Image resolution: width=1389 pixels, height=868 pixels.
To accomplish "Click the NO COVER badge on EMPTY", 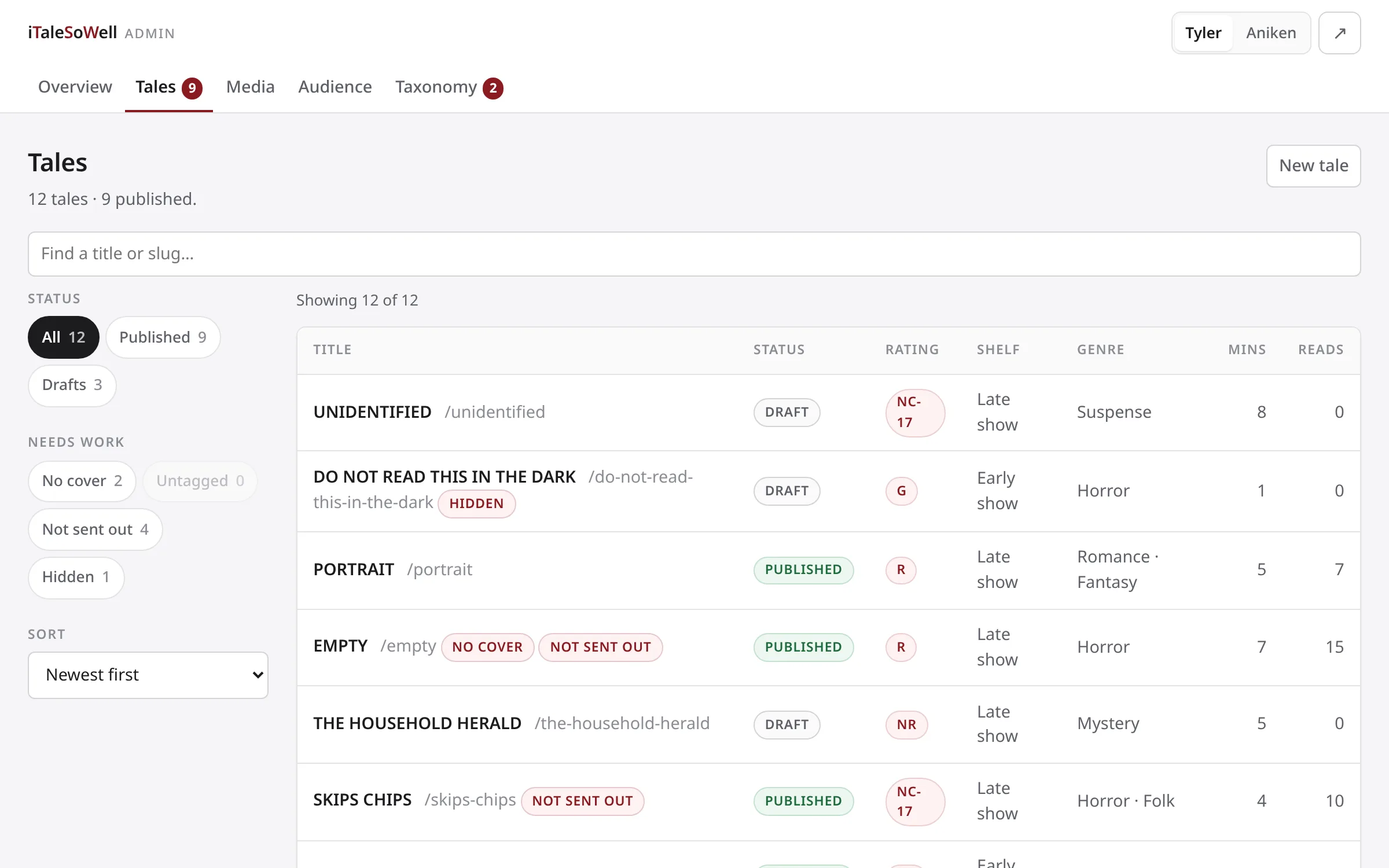I will (487, 647).
